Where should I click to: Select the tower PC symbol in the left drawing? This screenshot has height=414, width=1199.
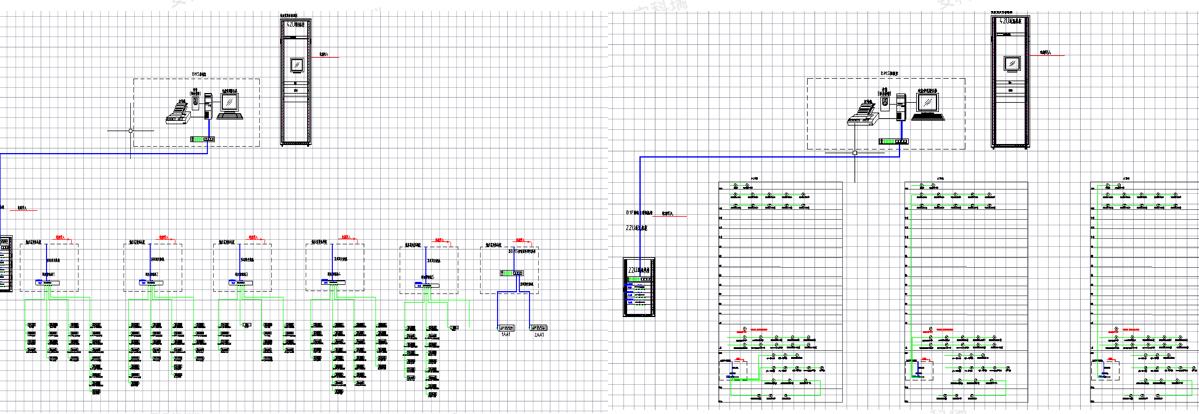[209, 105]
